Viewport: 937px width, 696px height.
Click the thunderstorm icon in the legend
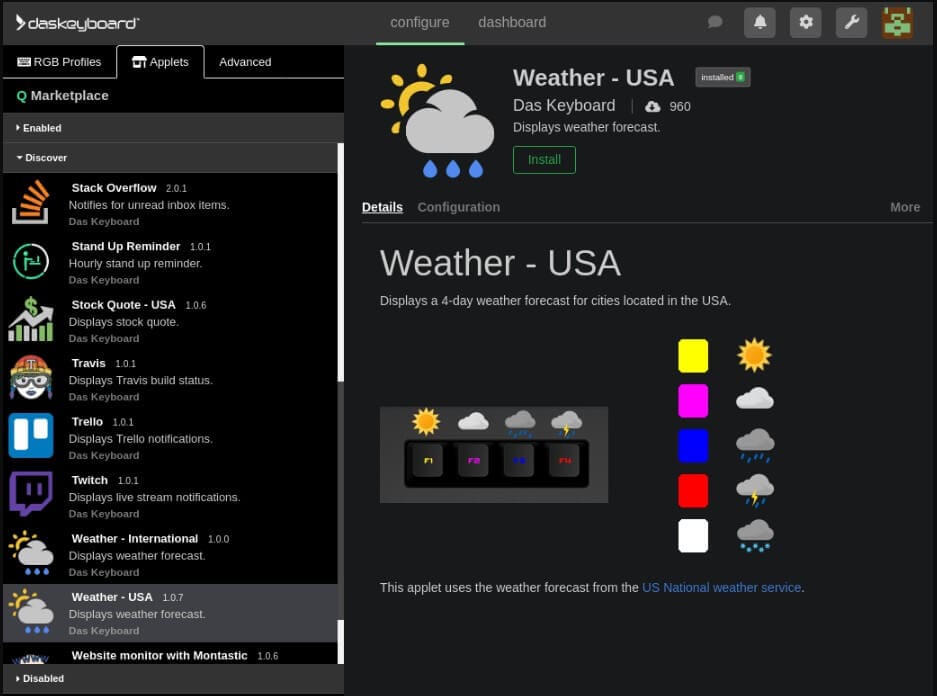point(755,490)
